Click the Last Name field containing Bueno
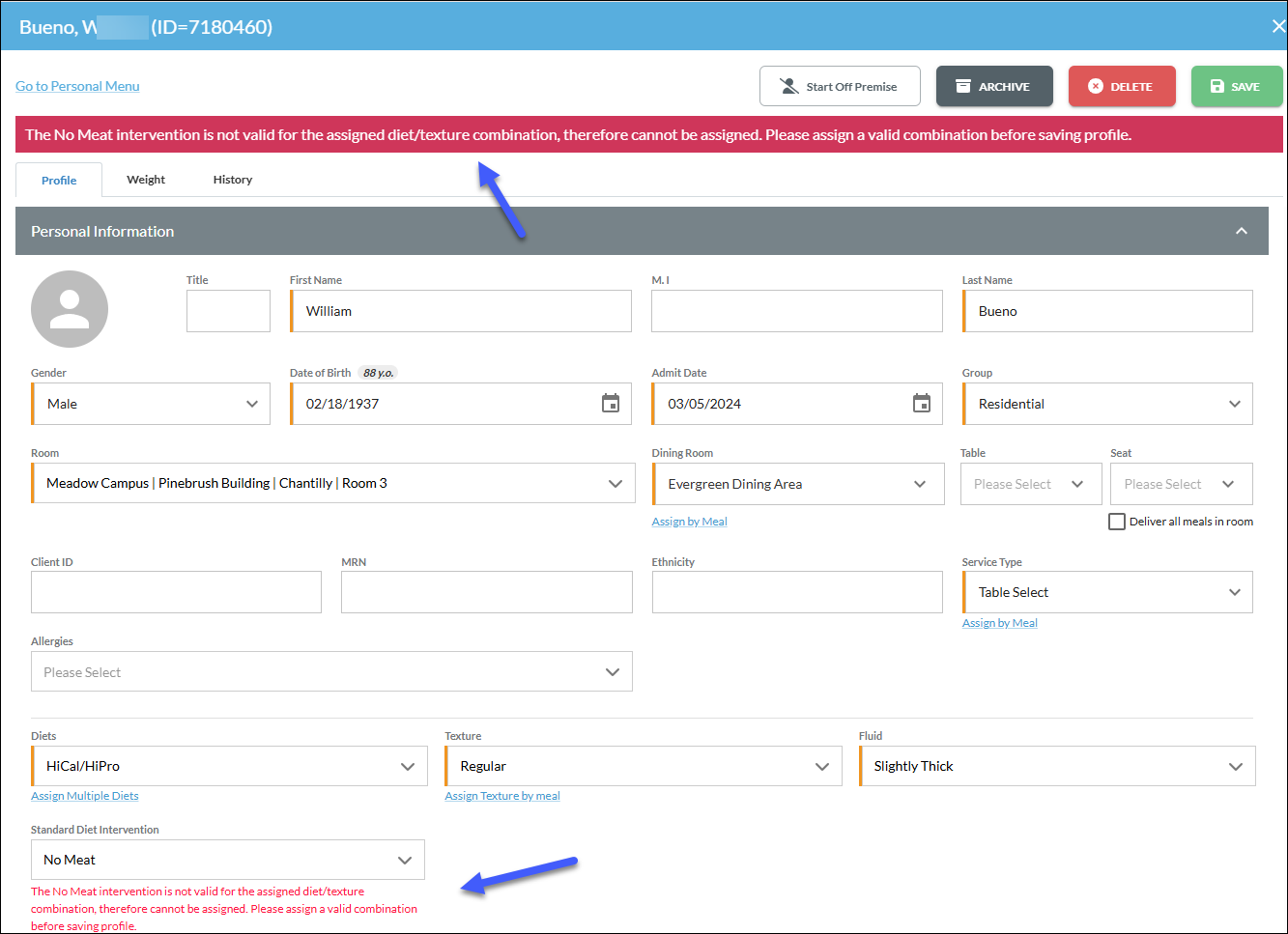1288x934 pixels. pos(1107,311)
